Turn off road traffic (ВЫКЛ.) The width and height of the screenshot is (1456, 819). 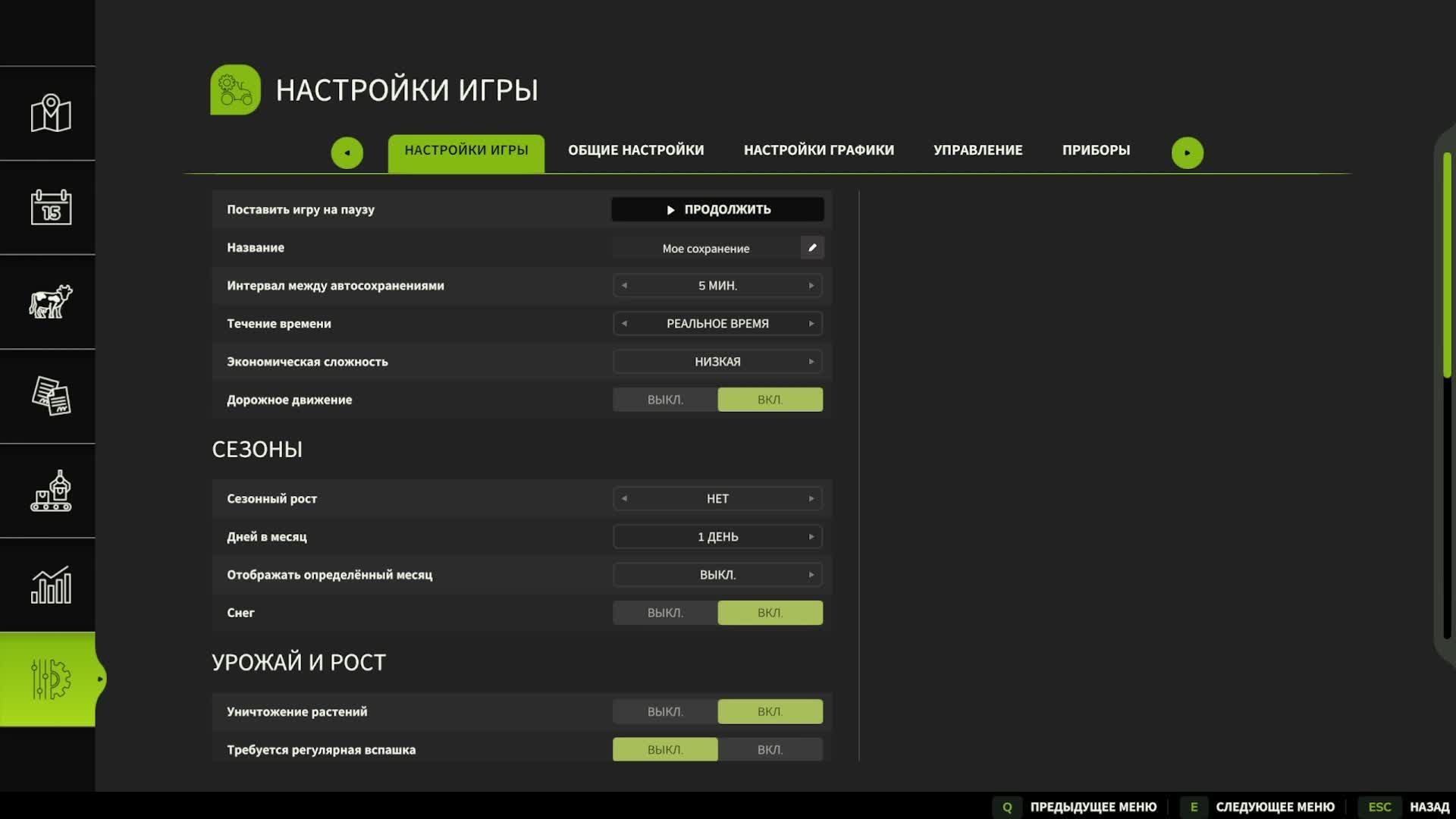click(x=665, y=400)
